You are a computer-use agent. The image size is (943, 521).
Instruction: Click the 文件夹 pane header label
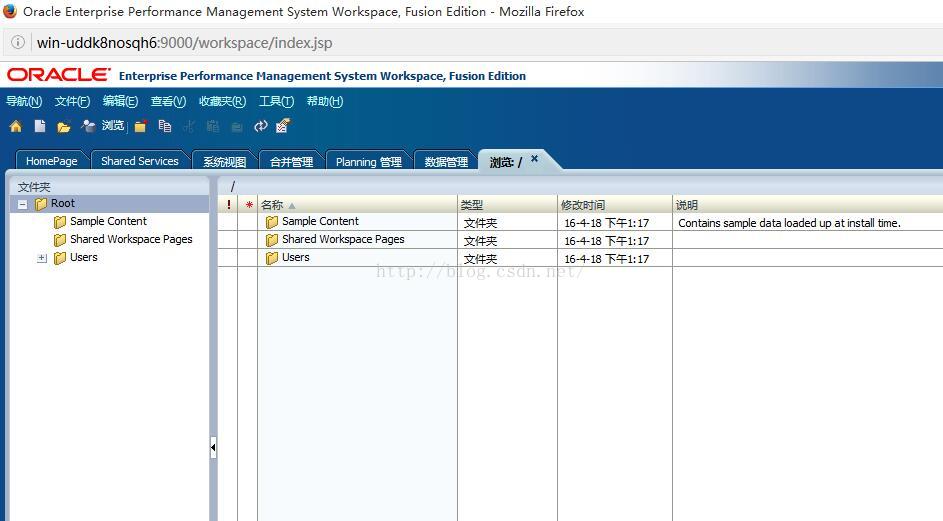[x=34, y=187]
